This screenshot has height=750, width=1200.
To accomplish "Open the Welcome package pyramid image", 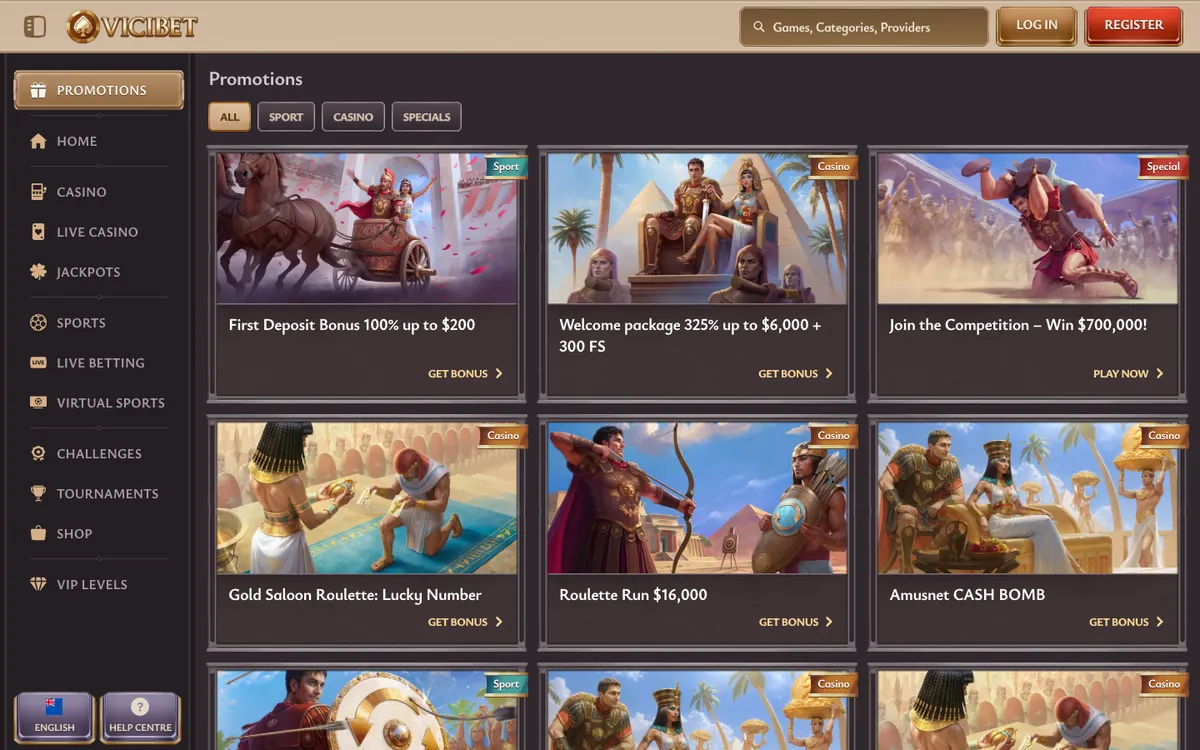I will pos(697,228).
